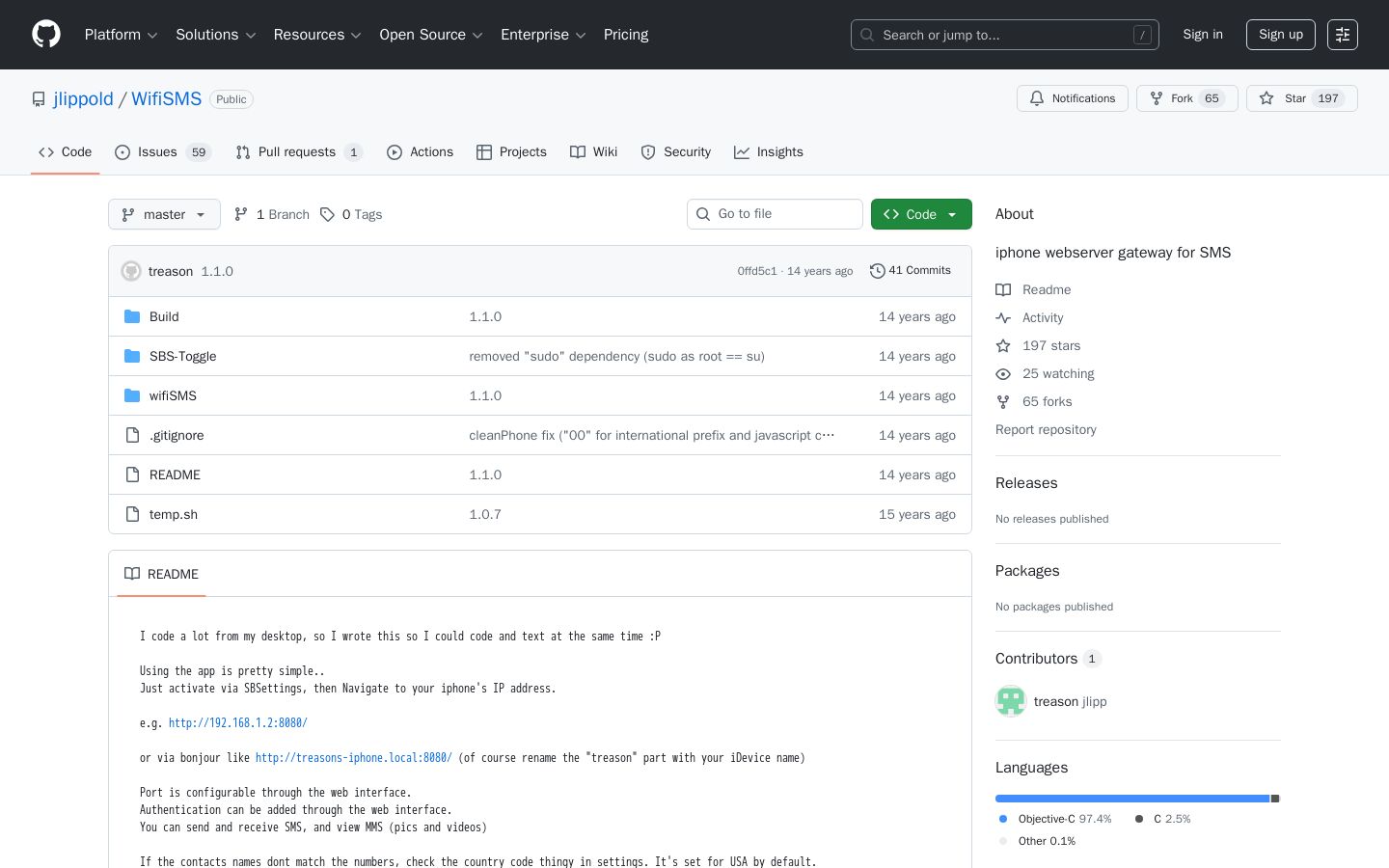1389x868 pixels.
Task: Click the treason contributor avatar
Action: (x=1011, y=701)
